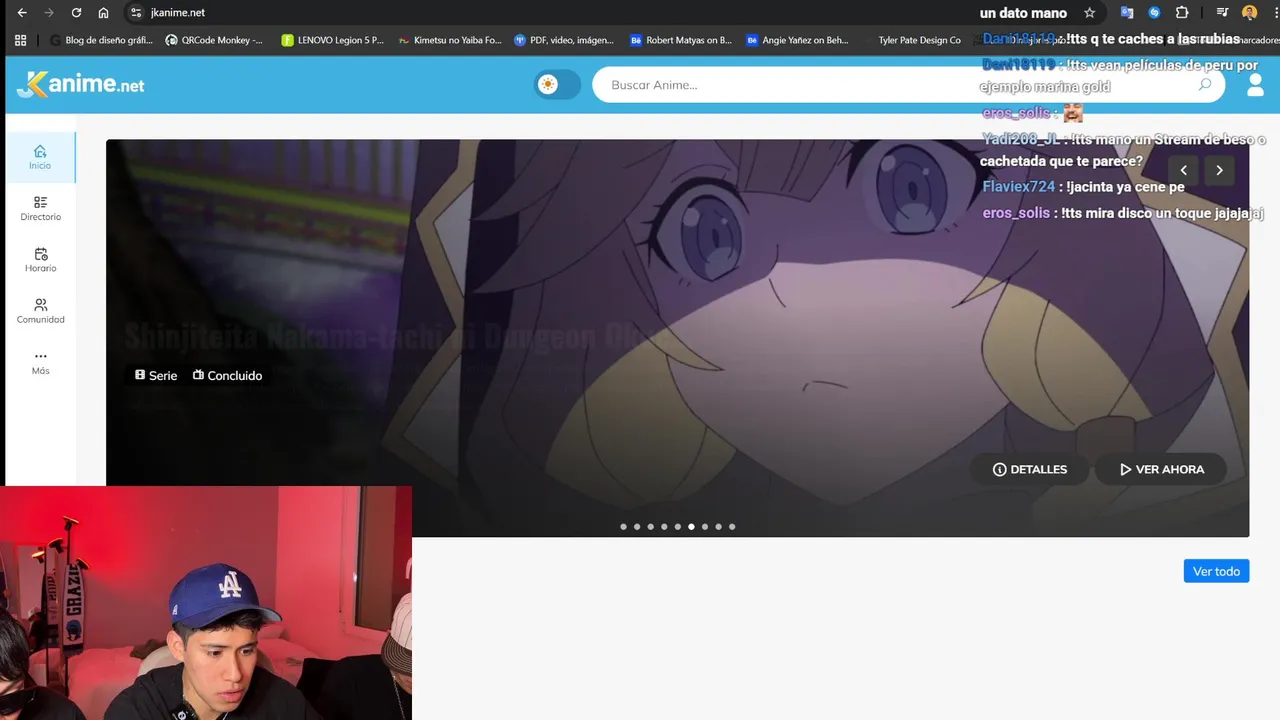Select Inicio in the sidebar

(40, 157)
